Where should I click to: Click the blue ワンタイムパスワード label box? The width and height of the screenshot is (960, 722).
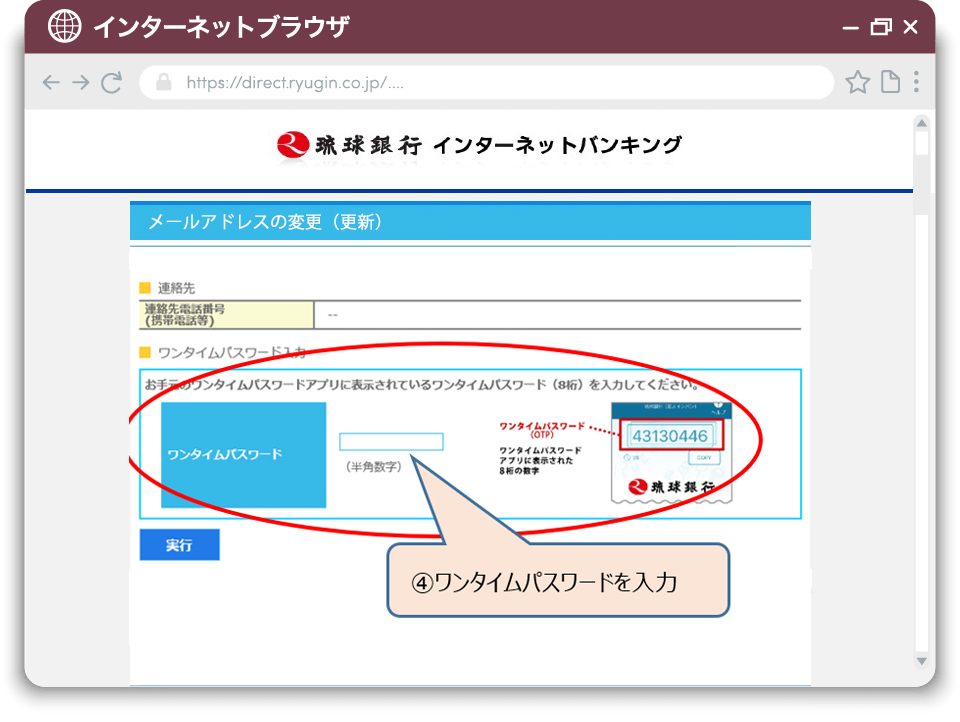244,455
